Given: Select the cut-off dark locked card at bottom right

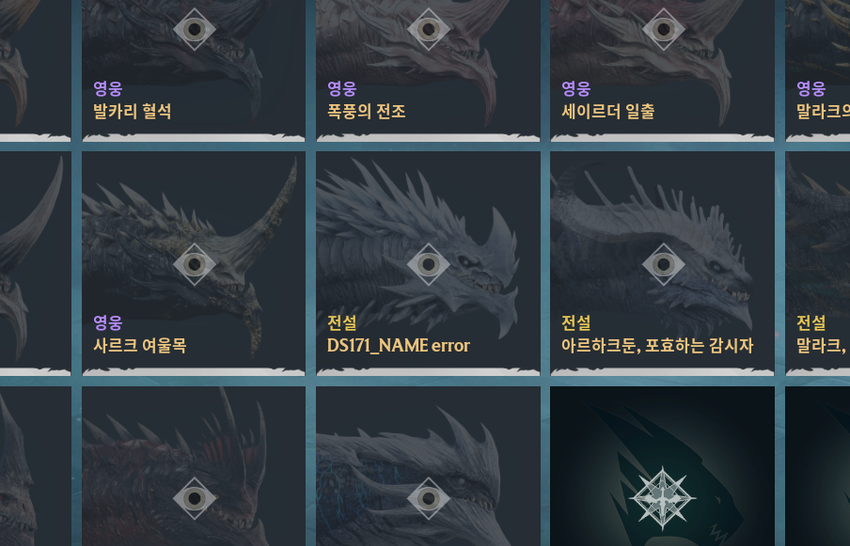Looking at the screenshot, I should [x=817, y=466].
